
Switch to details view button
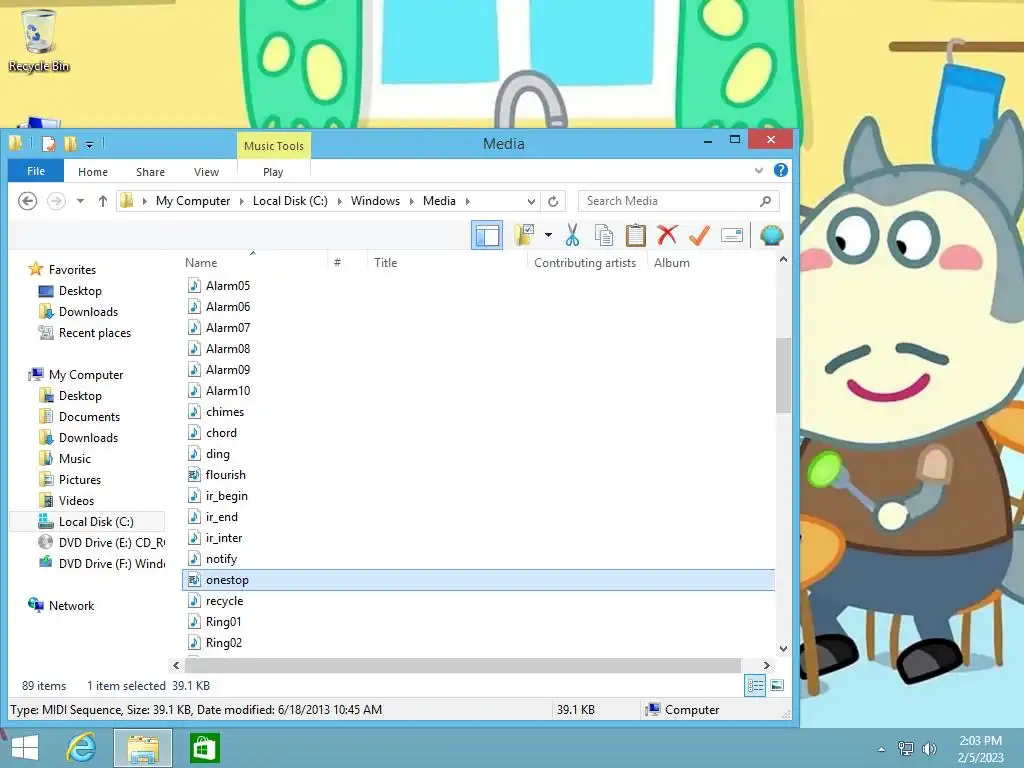click(x=755, y=685)
